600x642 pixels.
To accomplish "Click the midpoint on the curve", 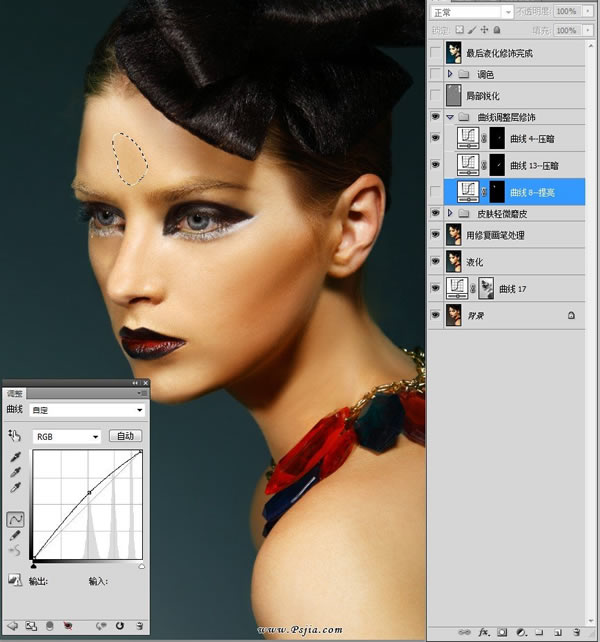I will coord(89,492).
